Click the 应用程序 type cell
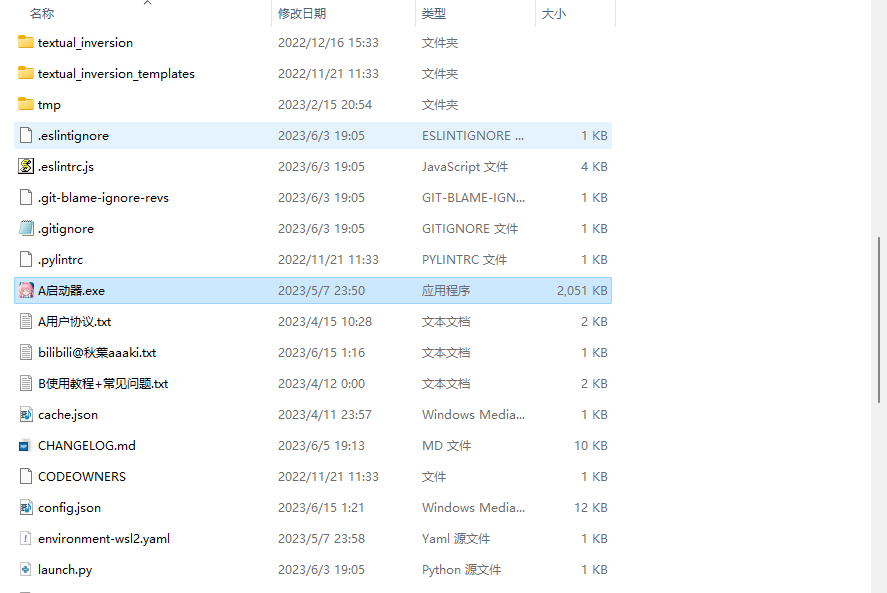887x593 pixels. coord(446,290)
